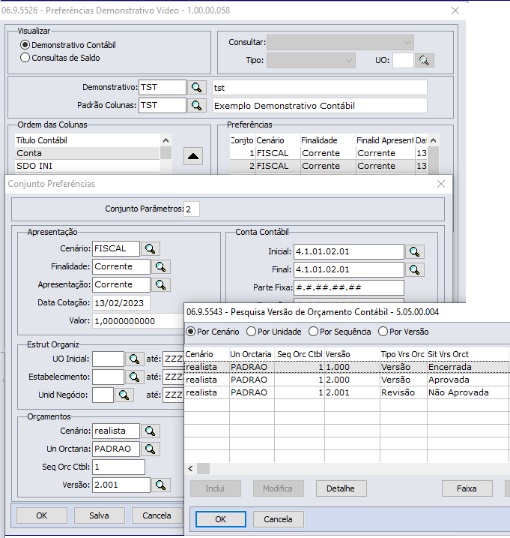Click the Valor 1,0000000000 field

[x=138, y=321]
